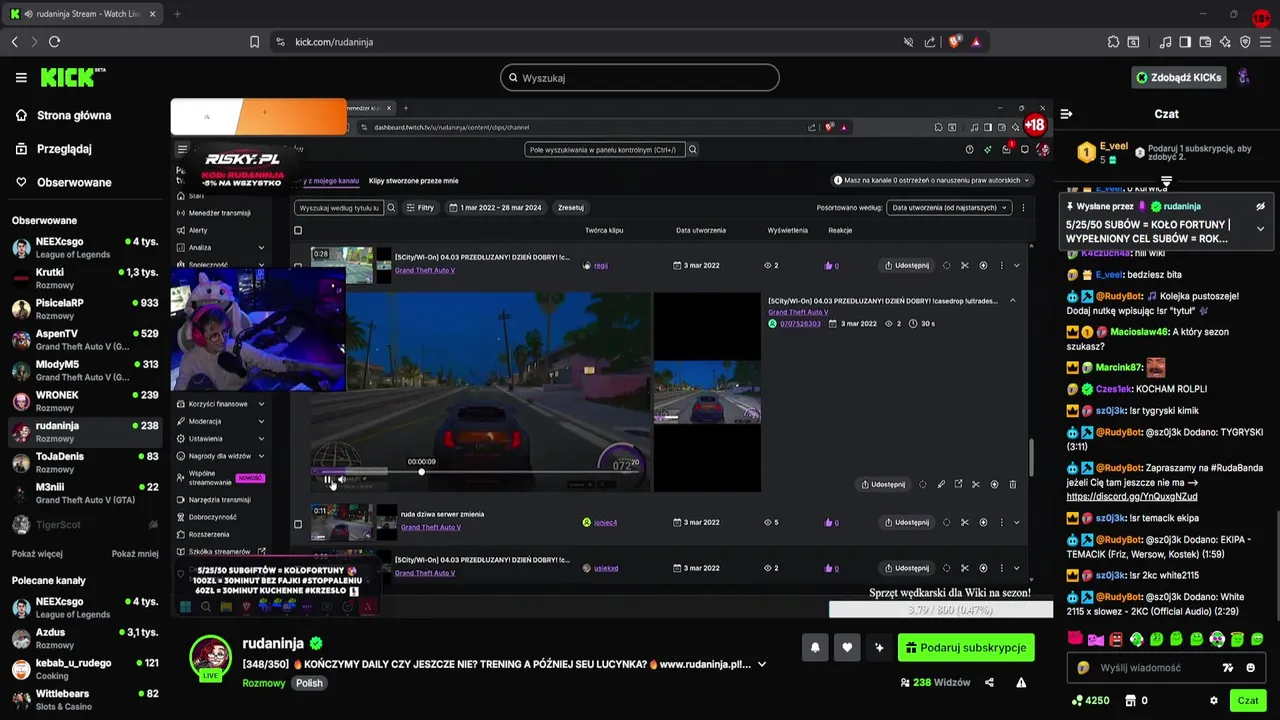Expand Analiza in streamed dashboard sidebar

261,248
